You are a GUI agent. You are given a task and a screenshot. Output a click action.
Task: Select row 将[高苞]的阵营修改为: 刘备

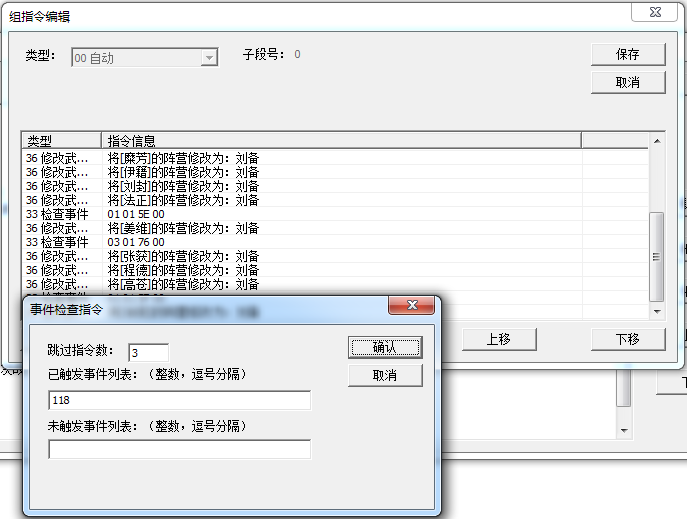click(335, 284)
